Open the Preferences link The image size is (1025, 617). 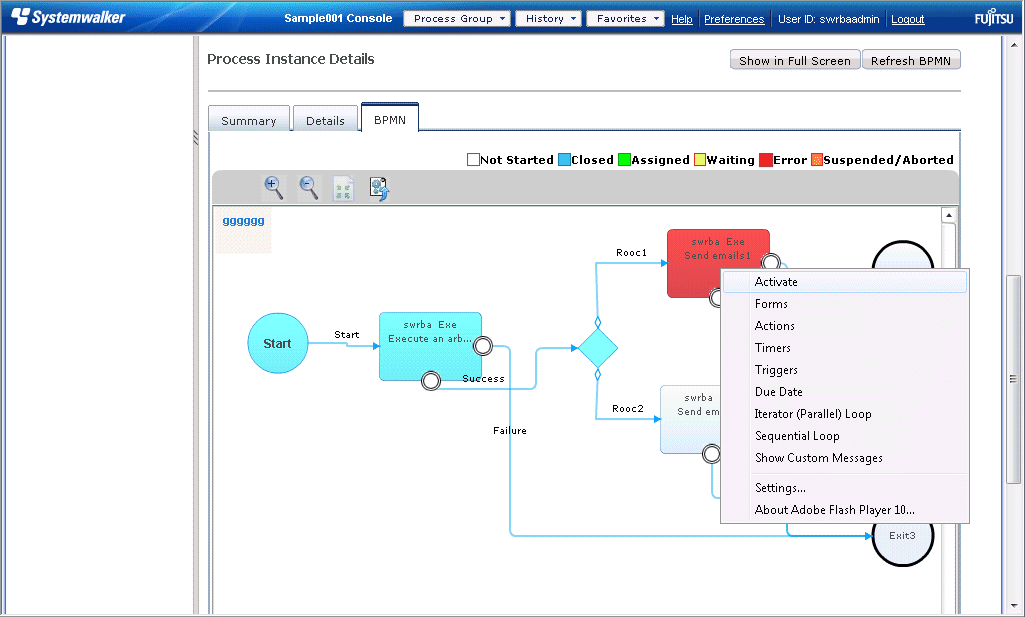pos(734,19)
